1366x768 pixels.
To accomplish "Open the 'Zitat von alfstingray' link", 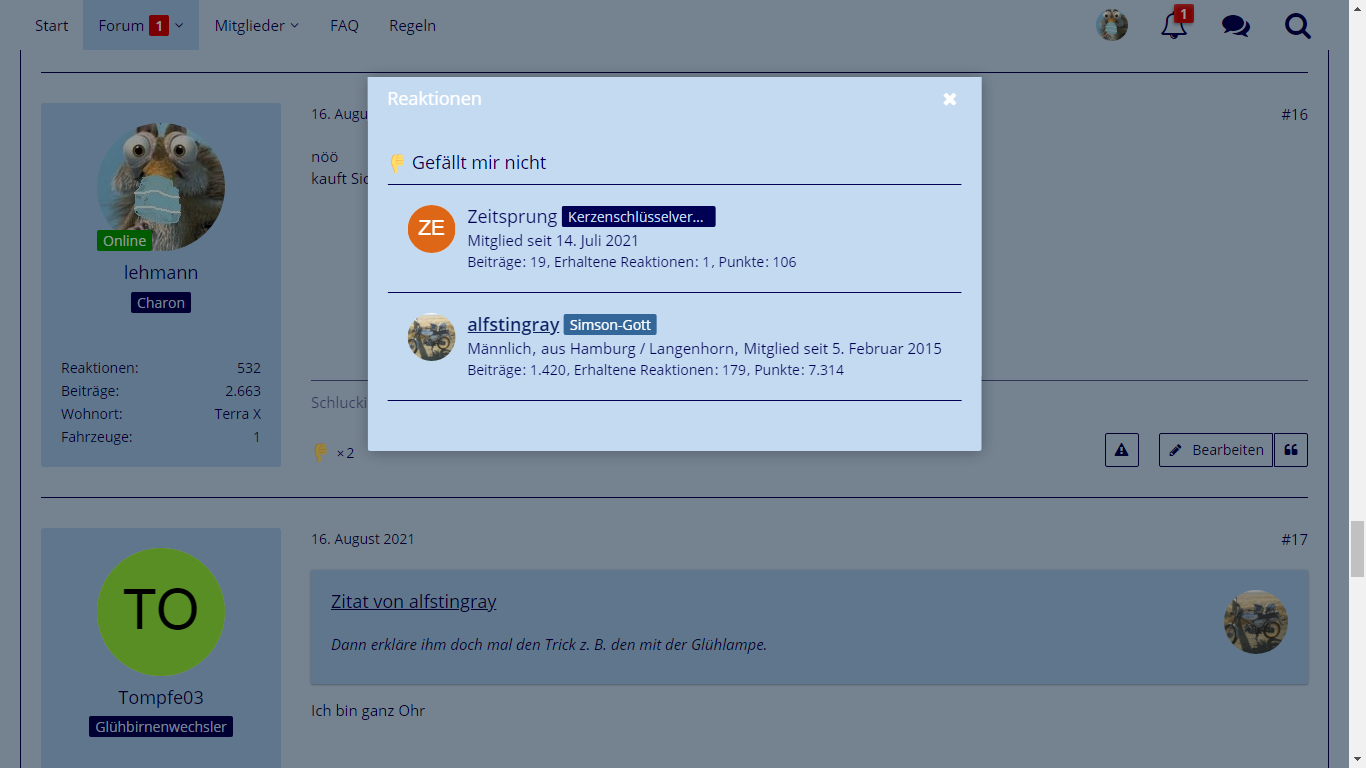I will [x=414, y=601].
